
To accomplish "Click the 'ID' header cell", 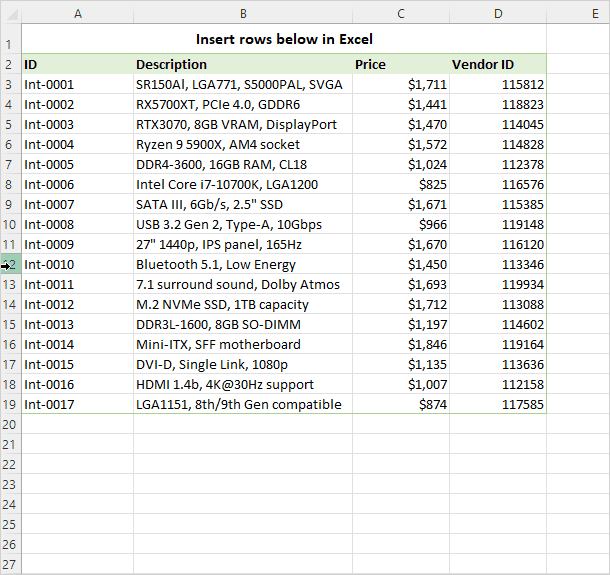I will point(78,64).
